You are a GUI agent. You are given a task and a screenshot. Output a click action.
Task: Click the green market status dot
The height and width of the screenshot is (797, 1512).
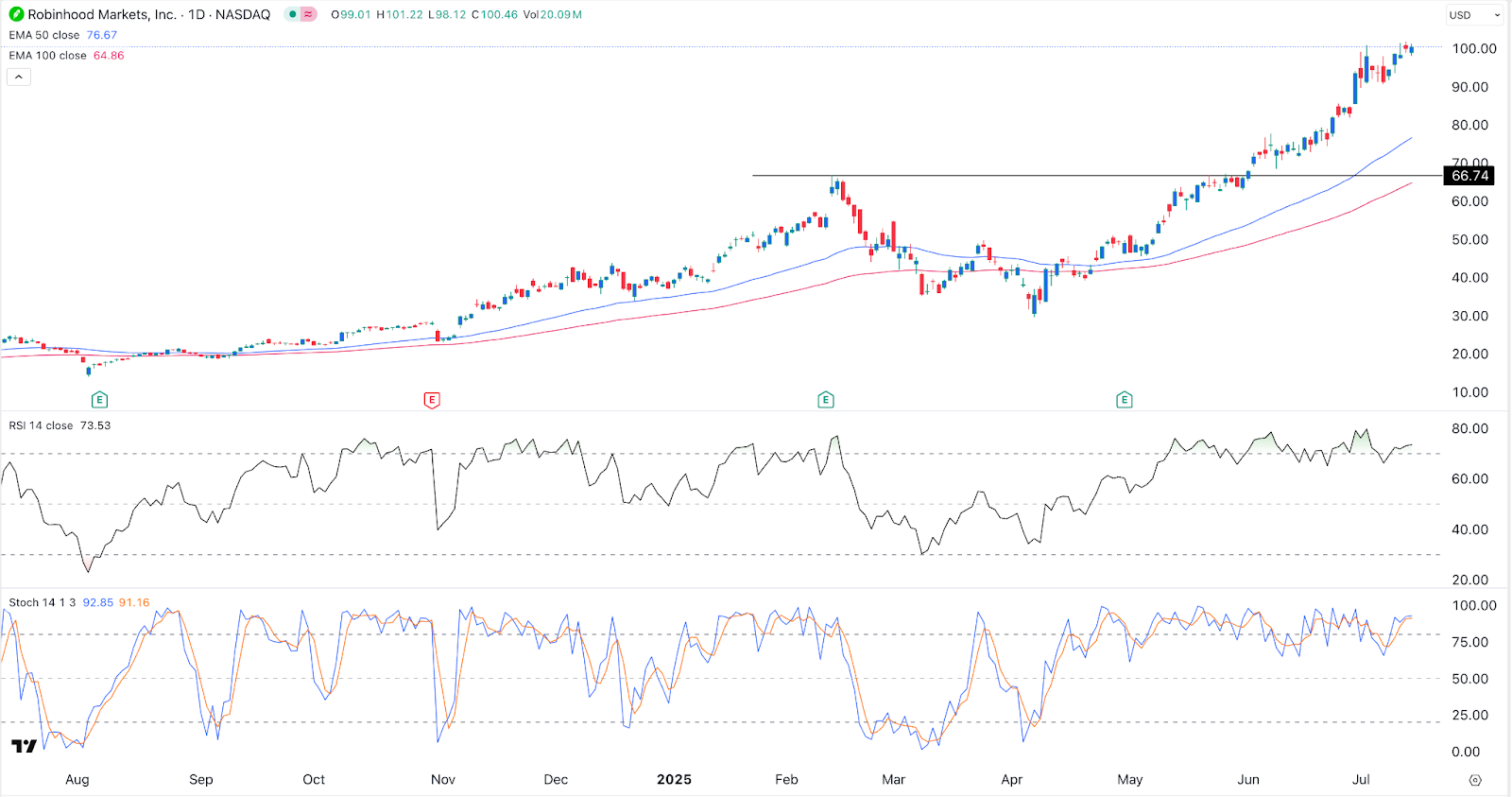tap(294, 14)
